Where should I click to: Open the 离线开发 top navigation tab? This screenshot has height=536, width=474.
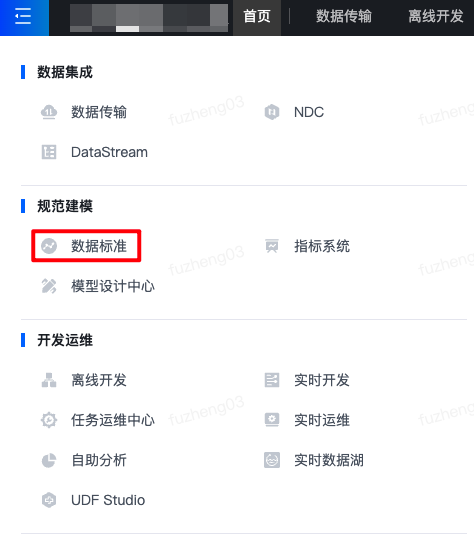pyautogui.click(x=436, y=16)
